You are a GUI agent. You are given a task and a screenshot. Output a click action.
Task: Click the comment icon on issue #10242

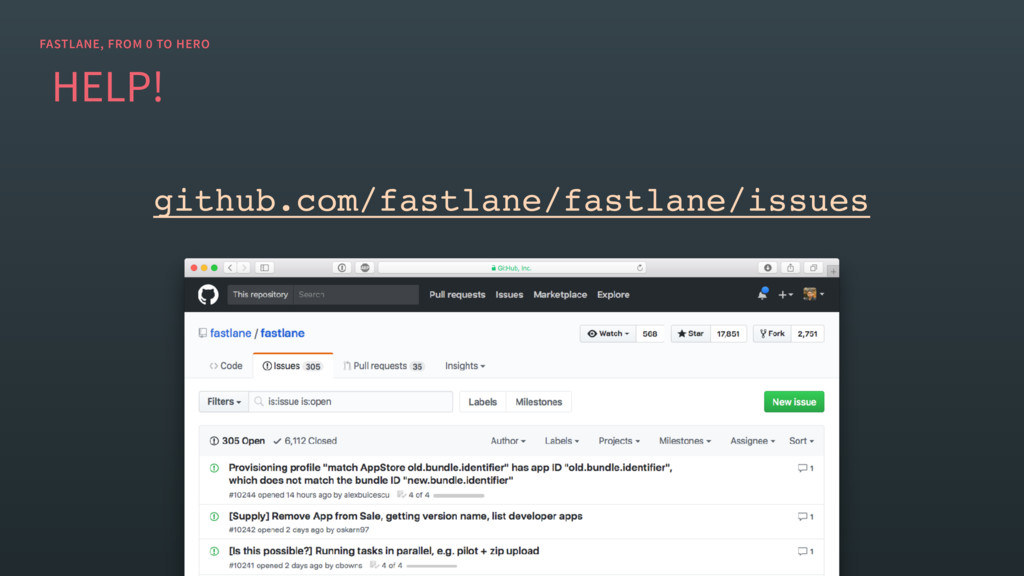click(805, 517)
